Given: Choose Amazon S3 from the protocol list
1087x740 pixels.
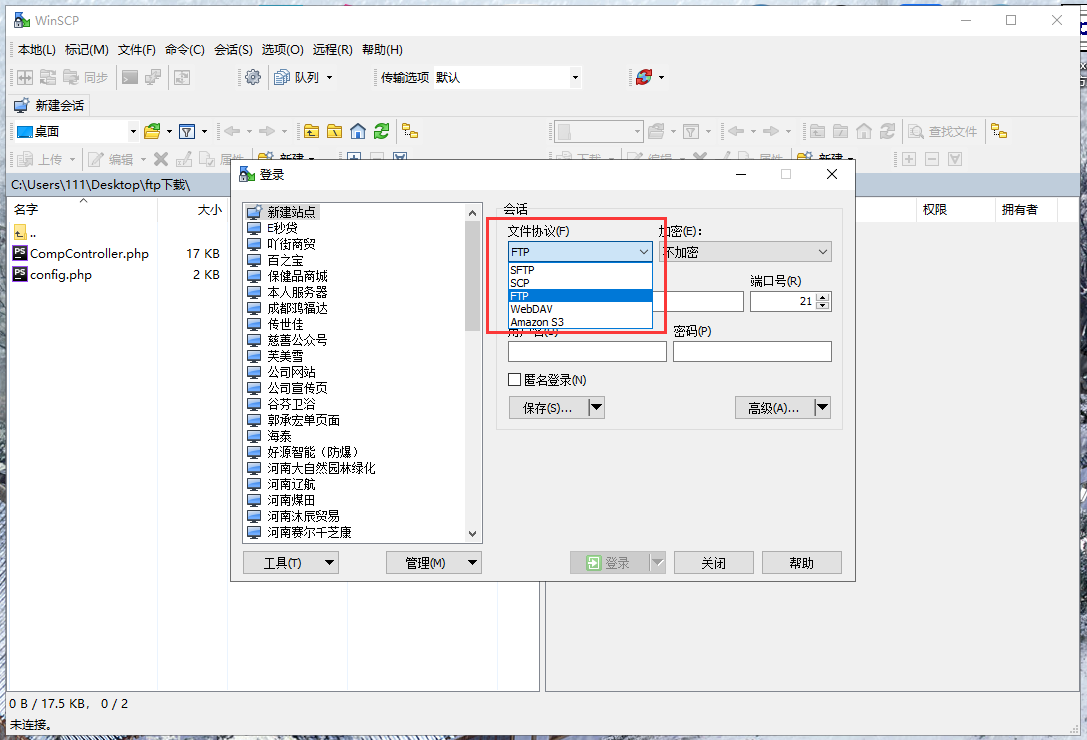Looking at the screenshot, I should click(580, 322).
